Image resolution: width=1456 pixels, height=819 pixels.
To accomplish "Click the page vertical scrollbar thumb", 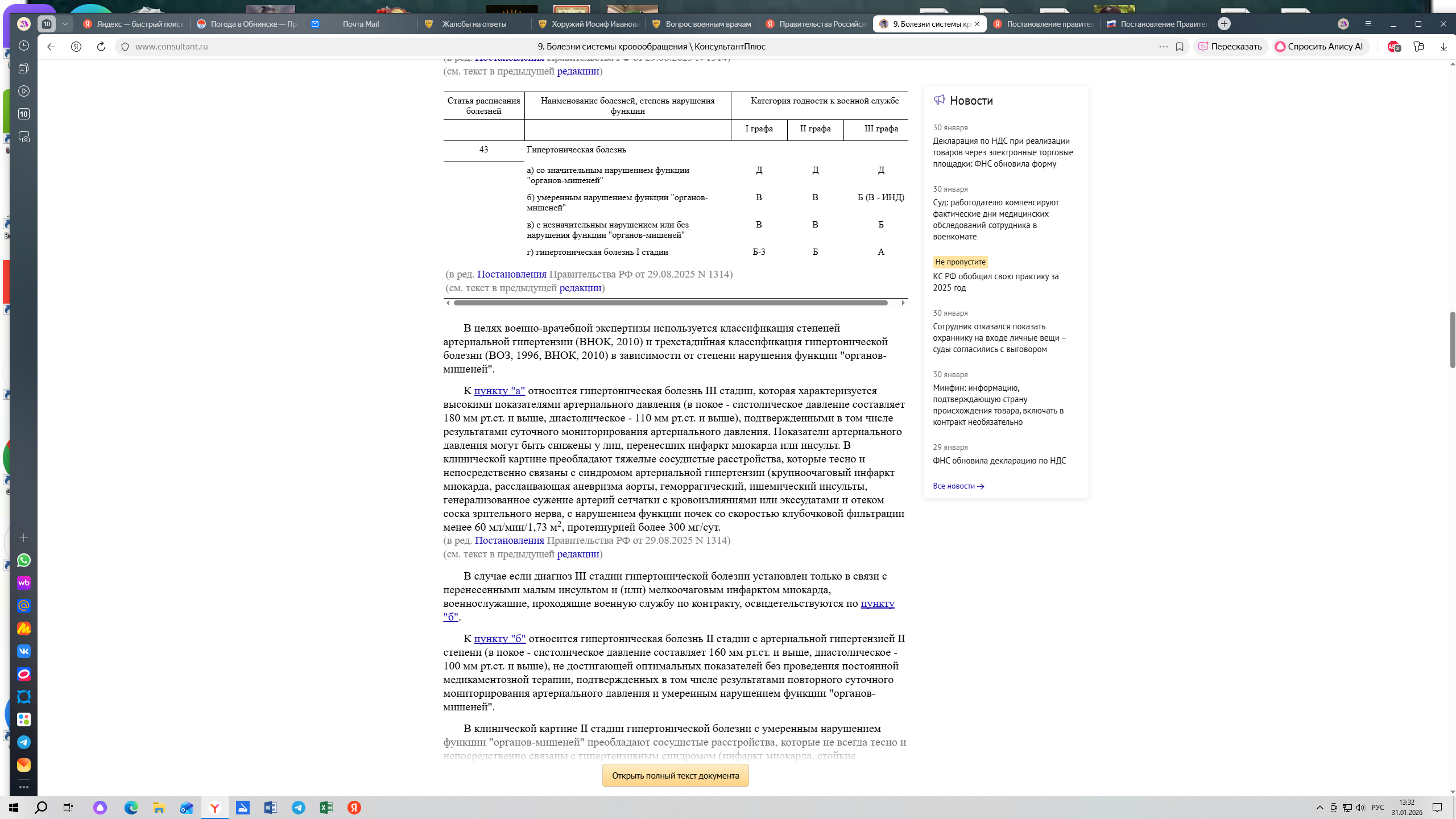I will [x=1453, y=340].
